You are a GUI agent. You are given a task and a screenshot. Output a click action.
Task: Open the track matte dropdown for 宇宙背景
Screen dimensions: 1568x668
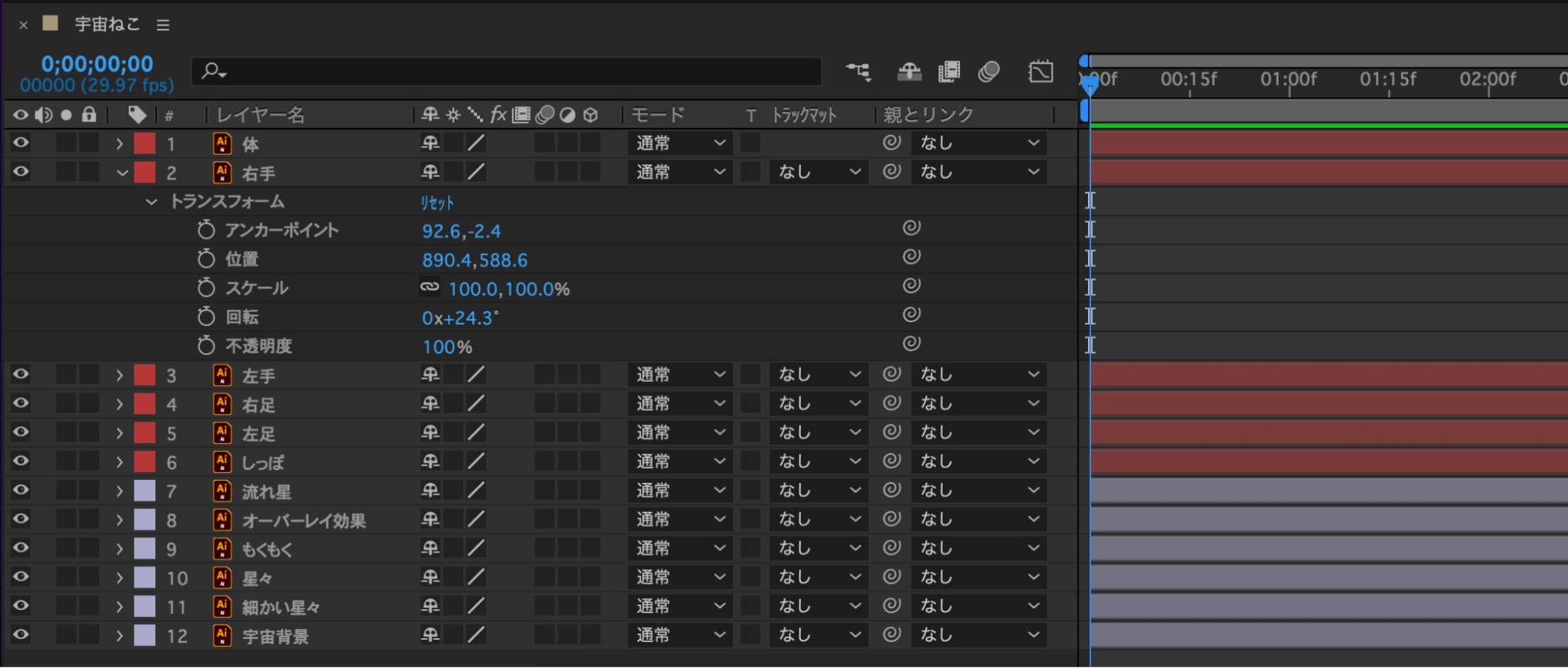pyautogui.click(x=818, y=635)
